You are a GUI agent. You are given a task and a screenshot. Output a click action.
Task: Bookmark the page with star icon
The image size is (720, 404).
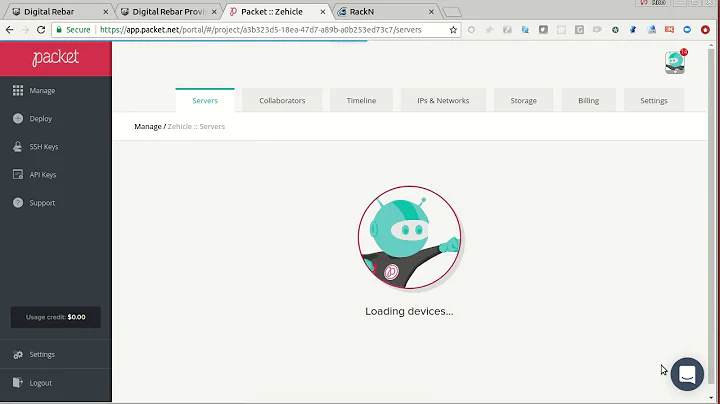(453, 30)
